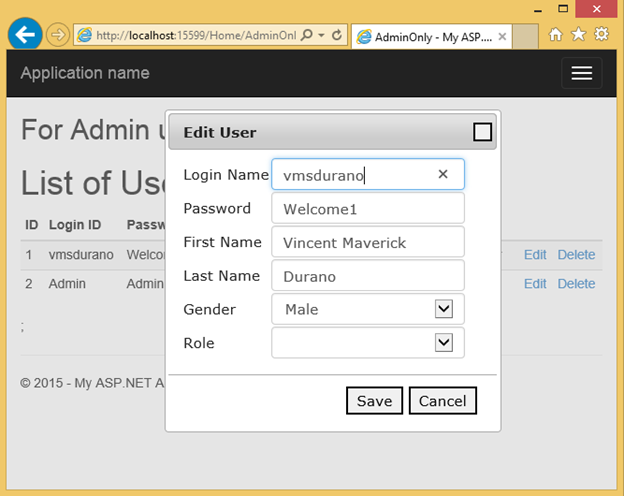Click the Login ID column header
624x496 pixels.
point(75,225)
